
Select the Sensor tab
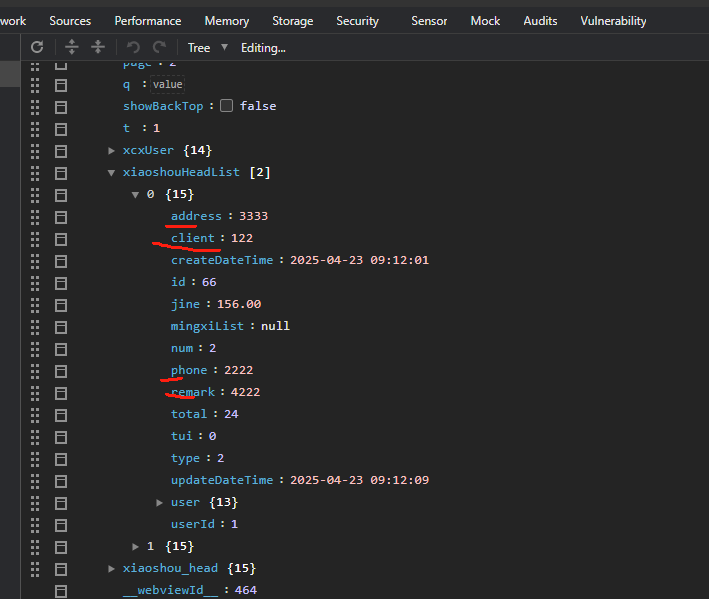pyautogui.click(x=429, y=21)
